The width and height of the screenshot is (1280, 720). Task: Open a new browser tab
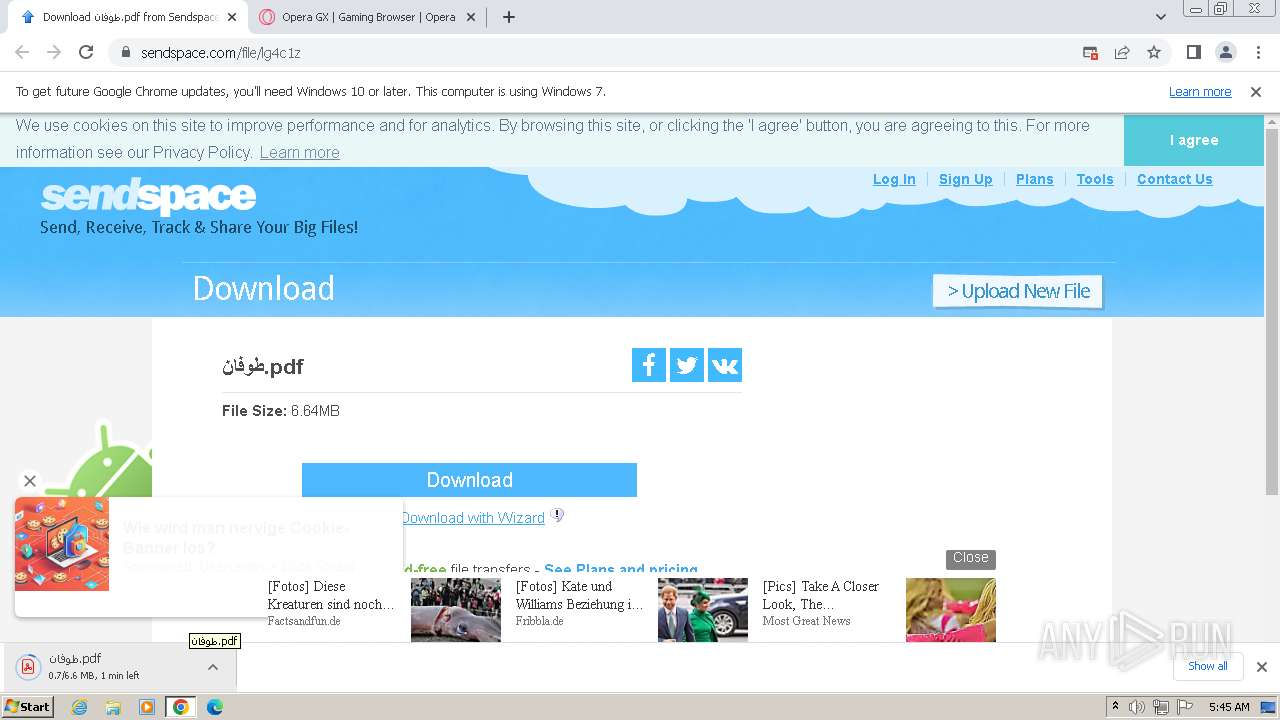(x=508, y=17)
